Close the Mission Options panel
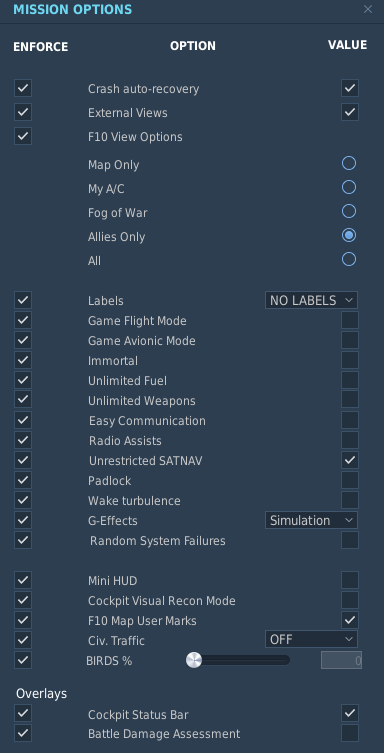This screenshot has height=753, width=384. (x=368, y=9)
